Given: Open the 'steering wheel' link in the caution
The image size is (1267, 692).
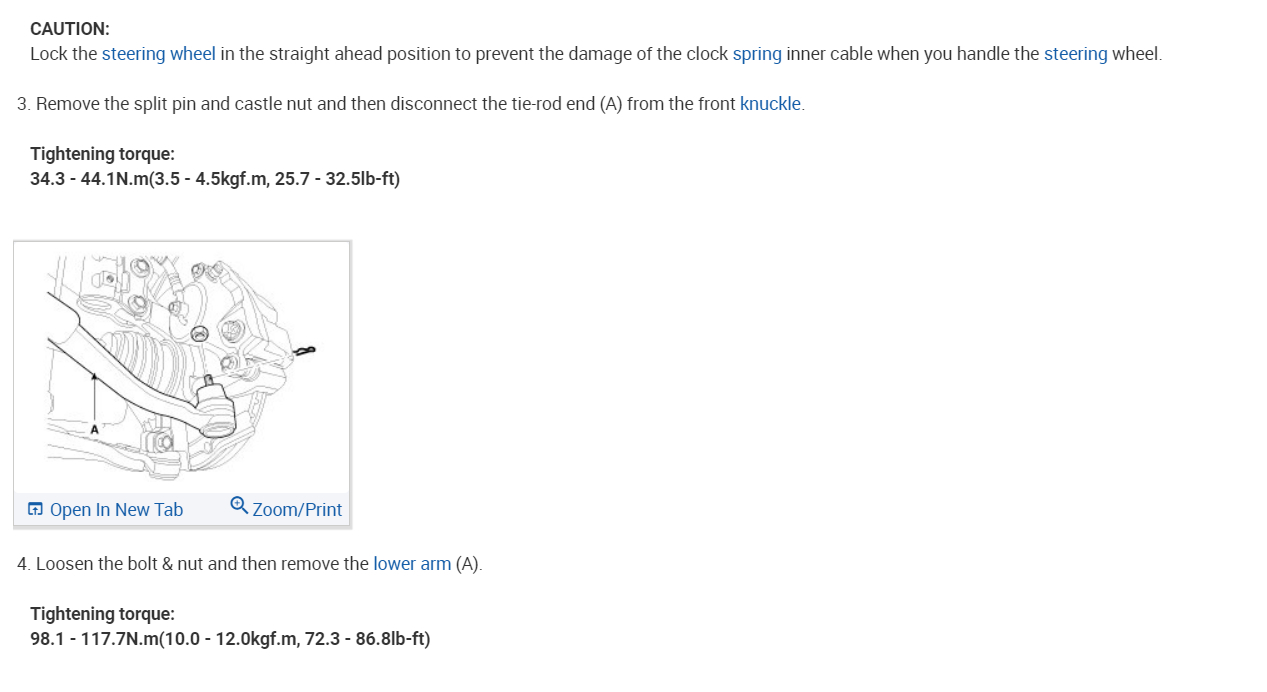Looking at the screenshot, I should tap(158, 54).
